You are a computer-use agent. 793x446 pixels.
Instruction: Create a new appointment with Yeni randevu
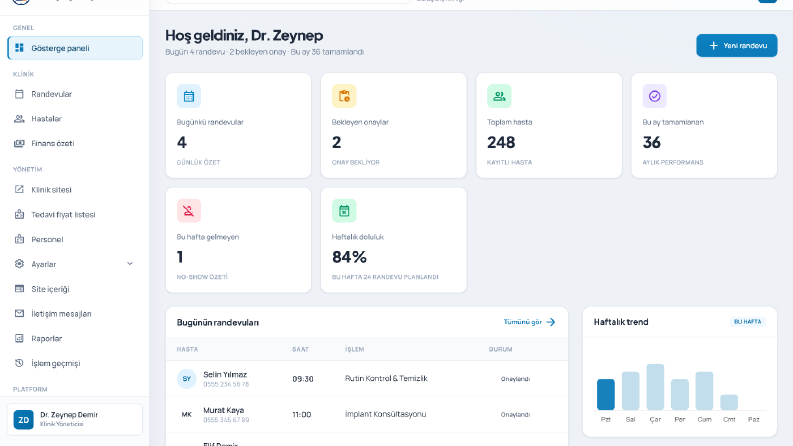tap(736, 46)
